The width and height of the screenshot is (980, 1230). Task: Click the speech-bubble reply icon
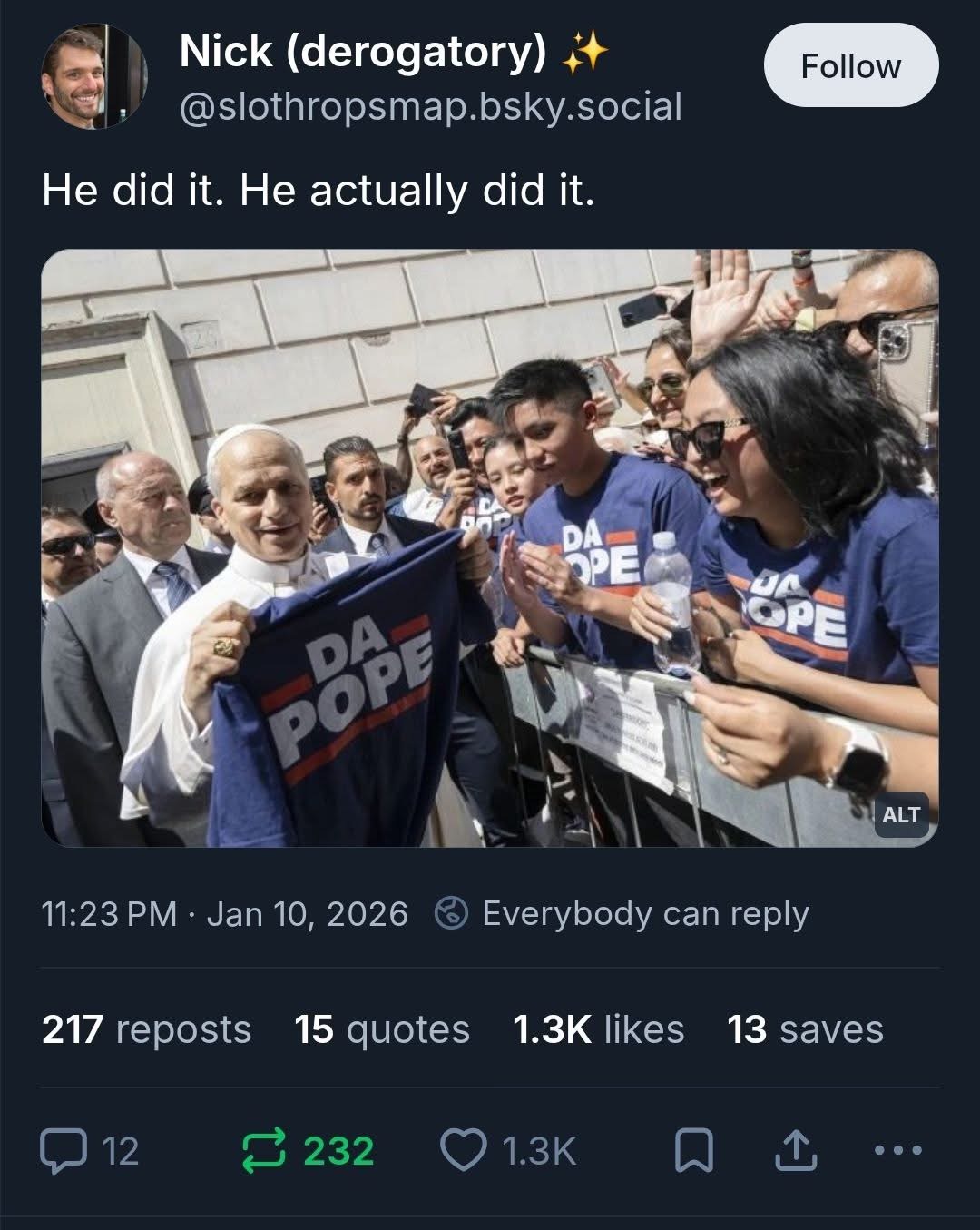click(x=64, y=1150)
